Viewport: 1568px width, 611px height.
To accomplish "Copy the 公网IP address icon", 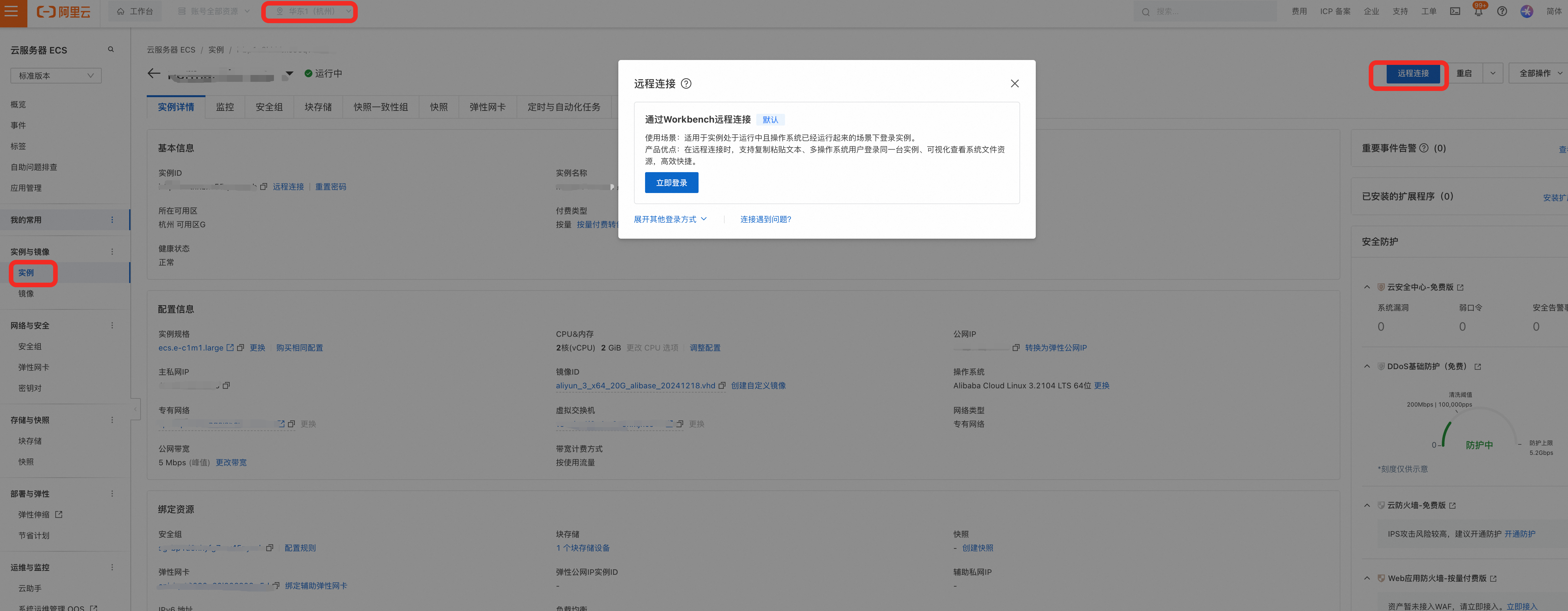I will click(x=1016, y=348).
